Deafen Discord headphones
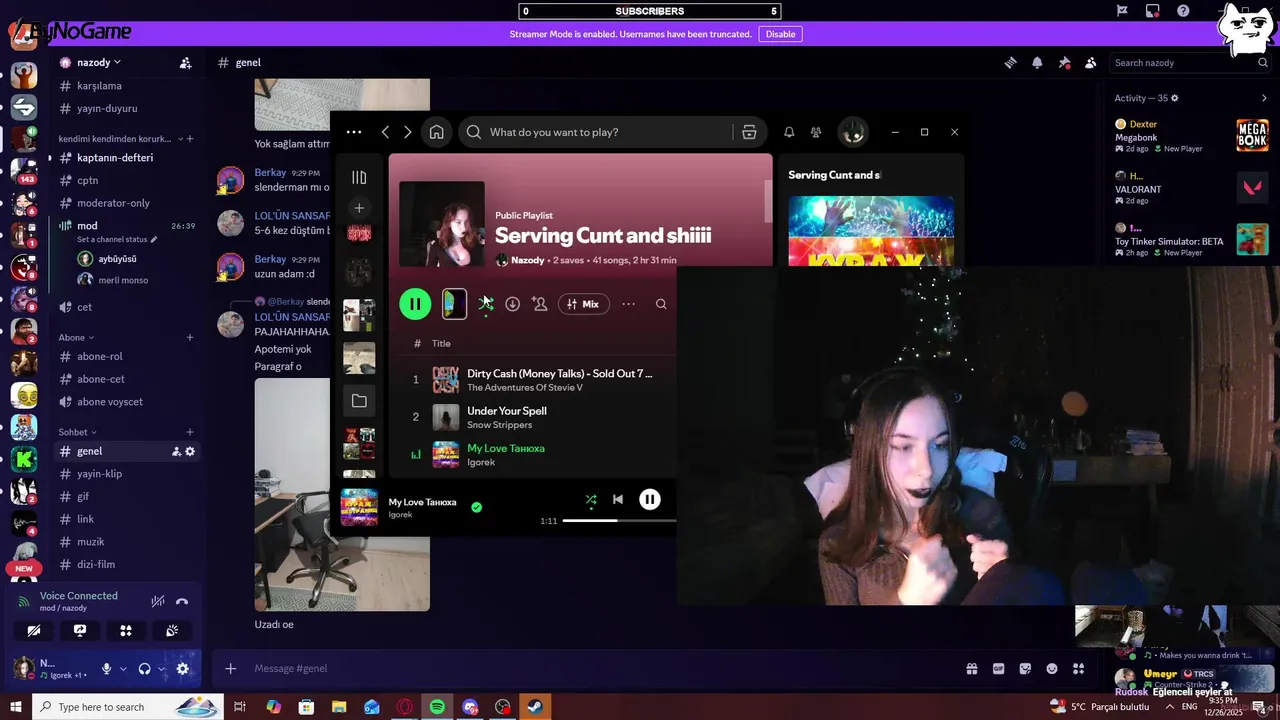The height and width of the screenshot is (720, 1280). tap(144, 669)
